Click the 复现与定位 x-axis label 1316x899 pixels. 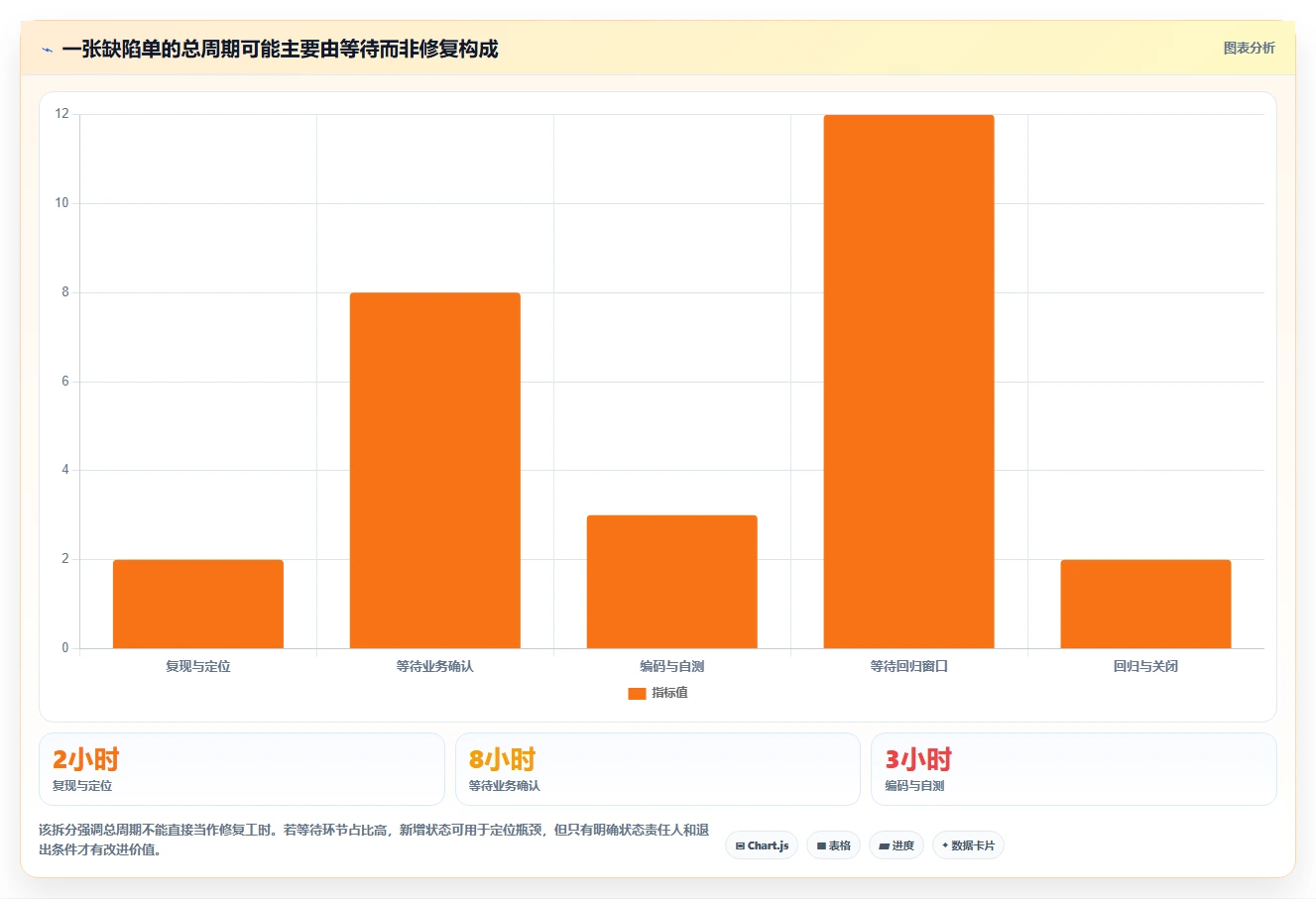tap(198, 666)
